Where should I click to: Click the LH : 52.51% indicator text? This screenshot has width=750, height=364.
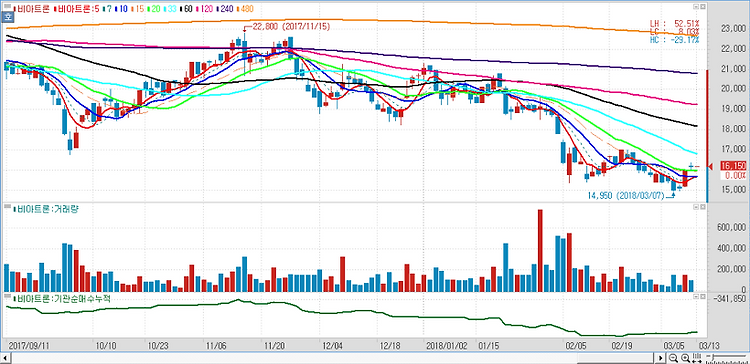point(674,23)
